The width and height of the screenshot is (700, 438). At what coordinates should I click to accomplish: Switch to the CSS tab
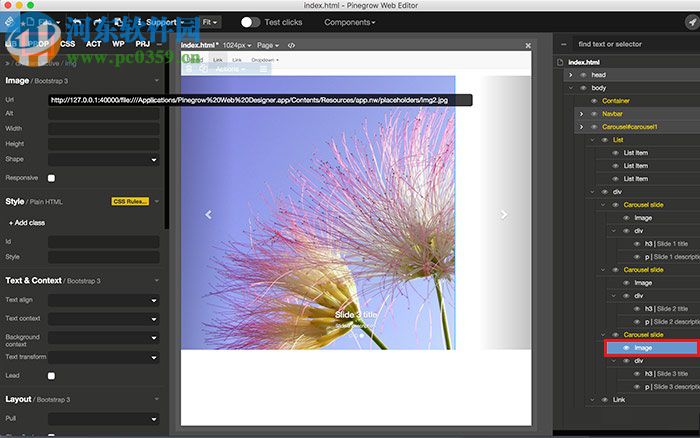click(67, 44)
